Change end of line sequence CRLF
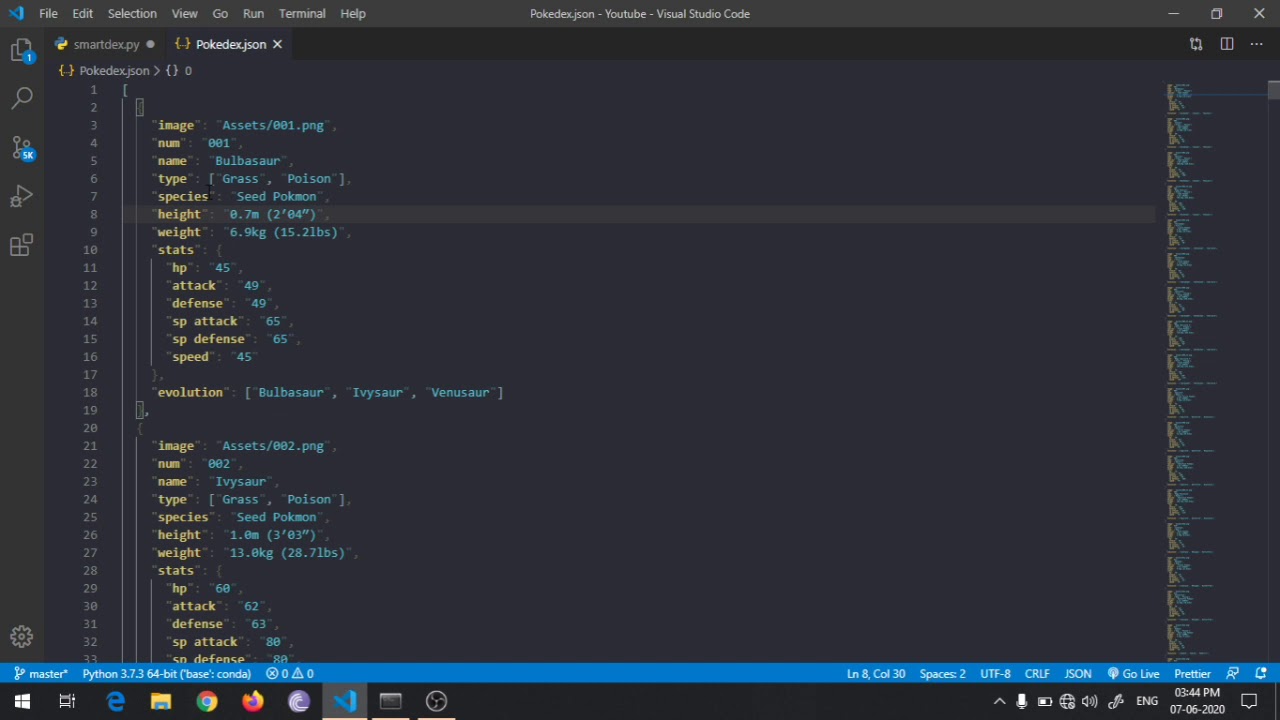 click(x=1037, y=674)
